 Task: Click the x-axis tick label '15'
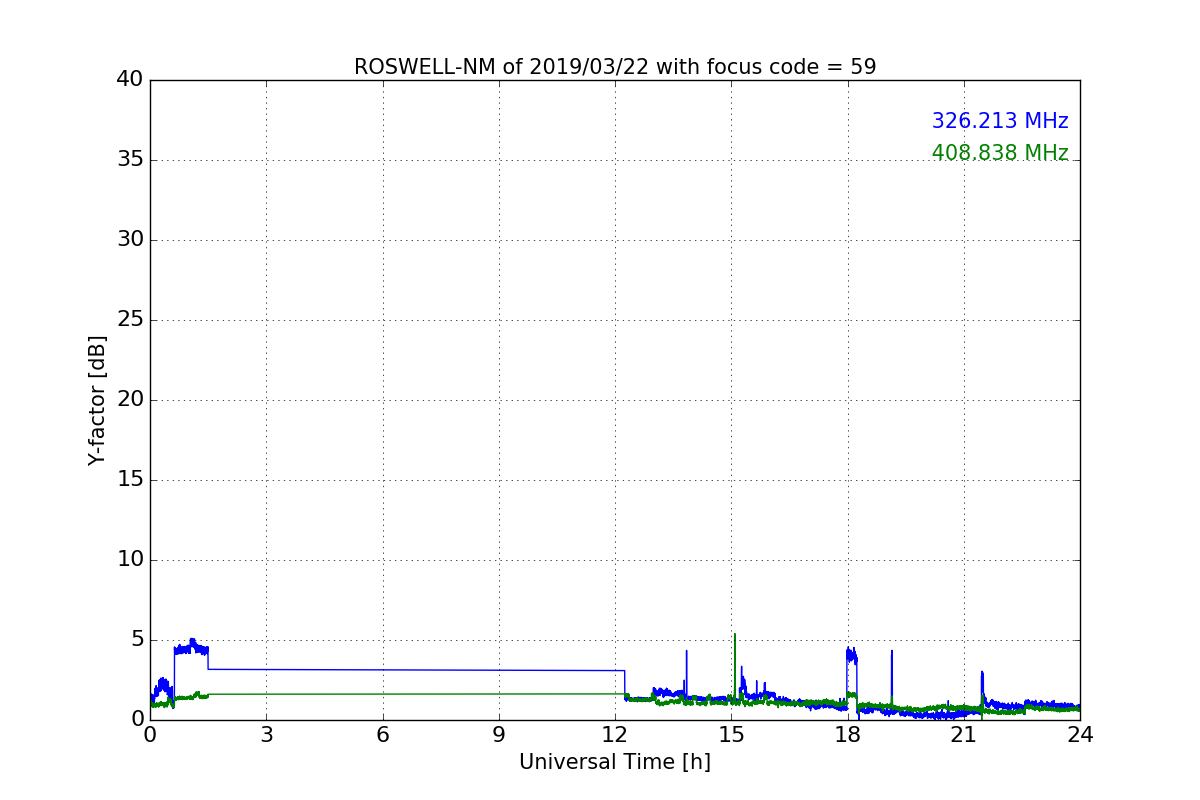[x=731, y=734]
